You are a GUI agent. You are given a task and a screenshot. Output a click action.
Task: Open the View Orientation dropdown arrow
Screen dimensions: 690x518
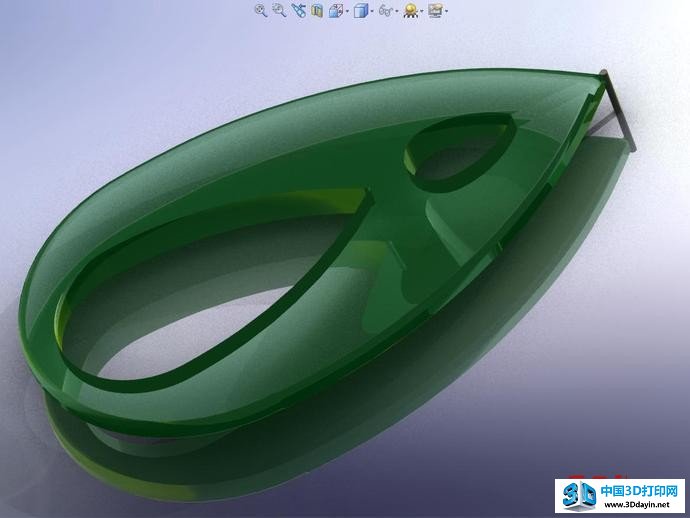(x=348, y=11)
